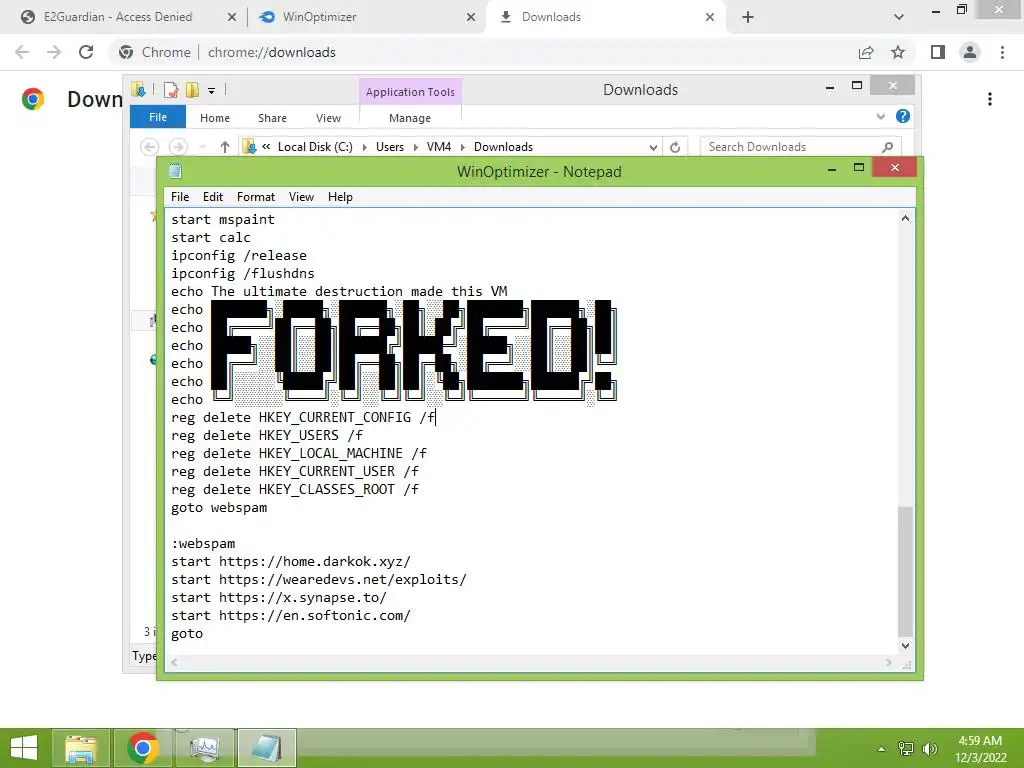Open Notepad Help menu

(x=340, y=197)
